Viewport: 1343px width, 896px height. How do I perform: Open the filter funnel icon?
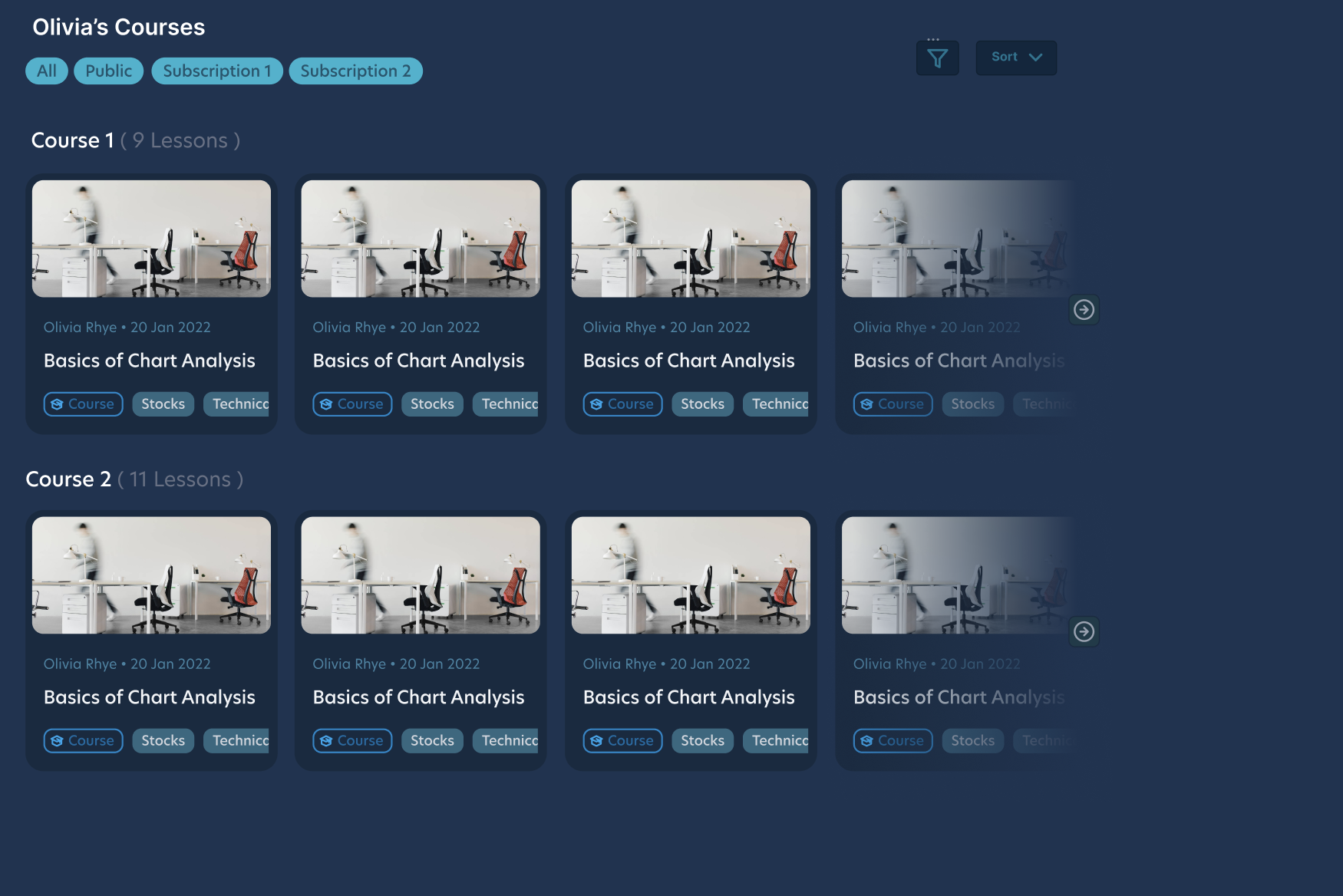(x=937, y=57)
